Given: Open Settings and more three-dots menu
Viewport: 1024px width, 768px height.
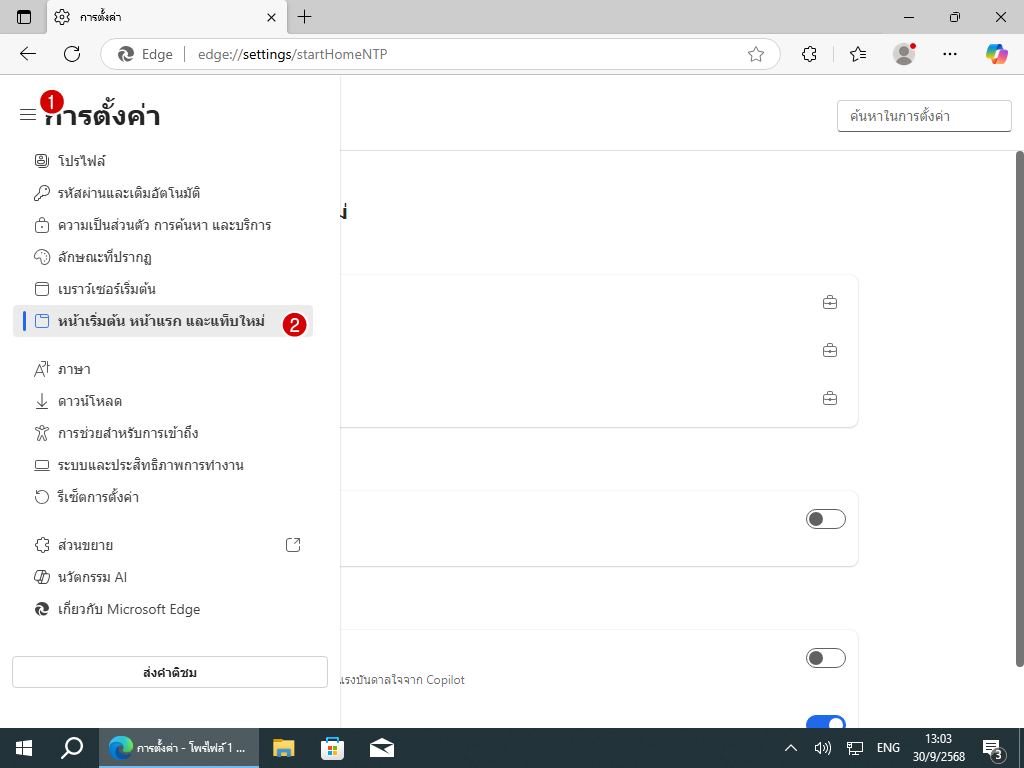Looking at the screenshot, I should (x=950, y=54).
